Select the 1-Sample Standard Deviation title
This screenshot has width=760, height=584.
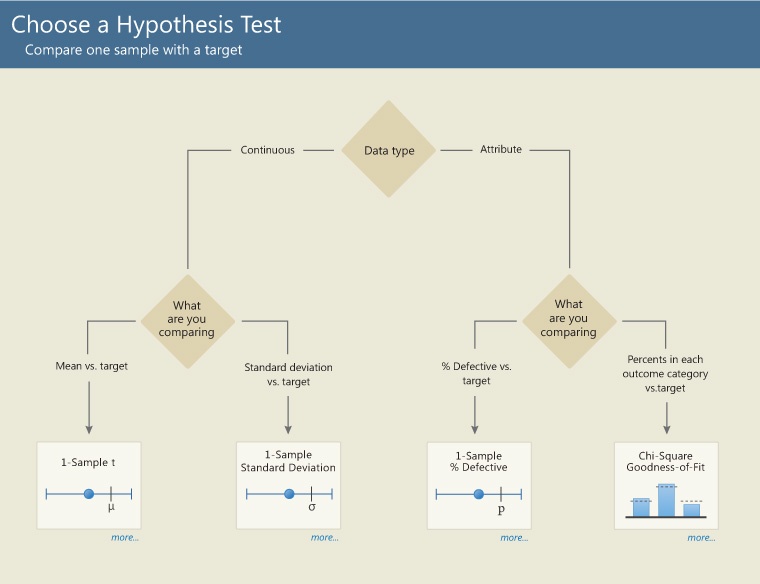coord(288,461)
